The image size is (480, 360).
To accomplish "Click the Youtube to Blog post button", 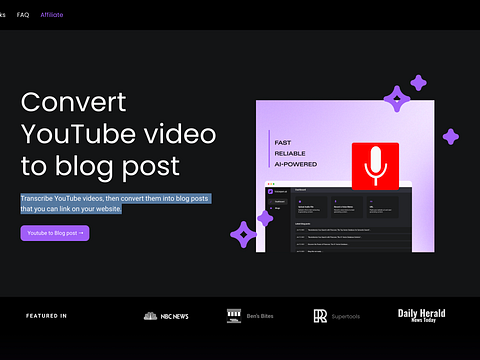I will coord(55,233).
